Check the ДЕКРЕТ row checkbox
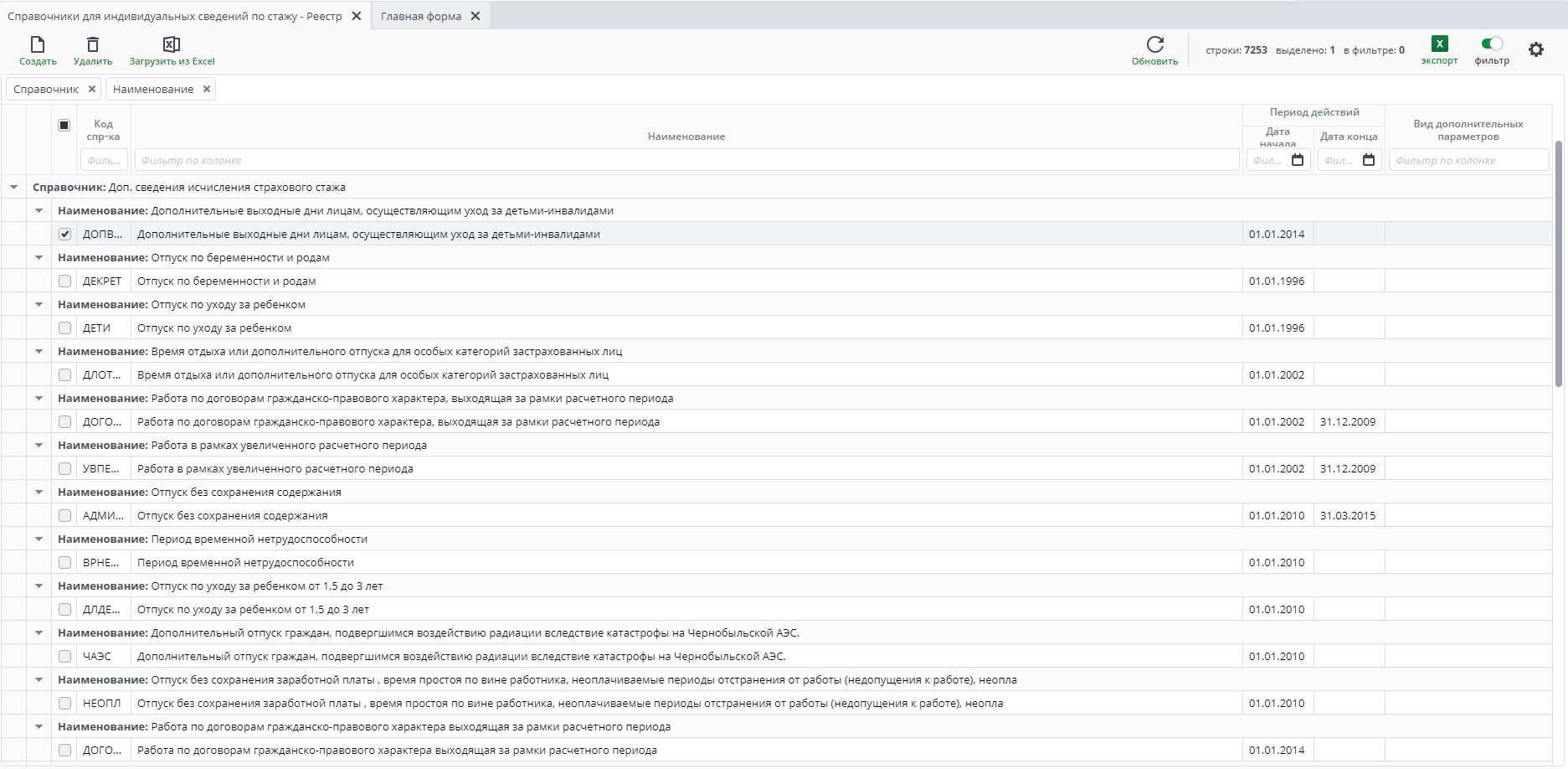The width and height of the screenshot is (1568, 769). click(65, 281)
